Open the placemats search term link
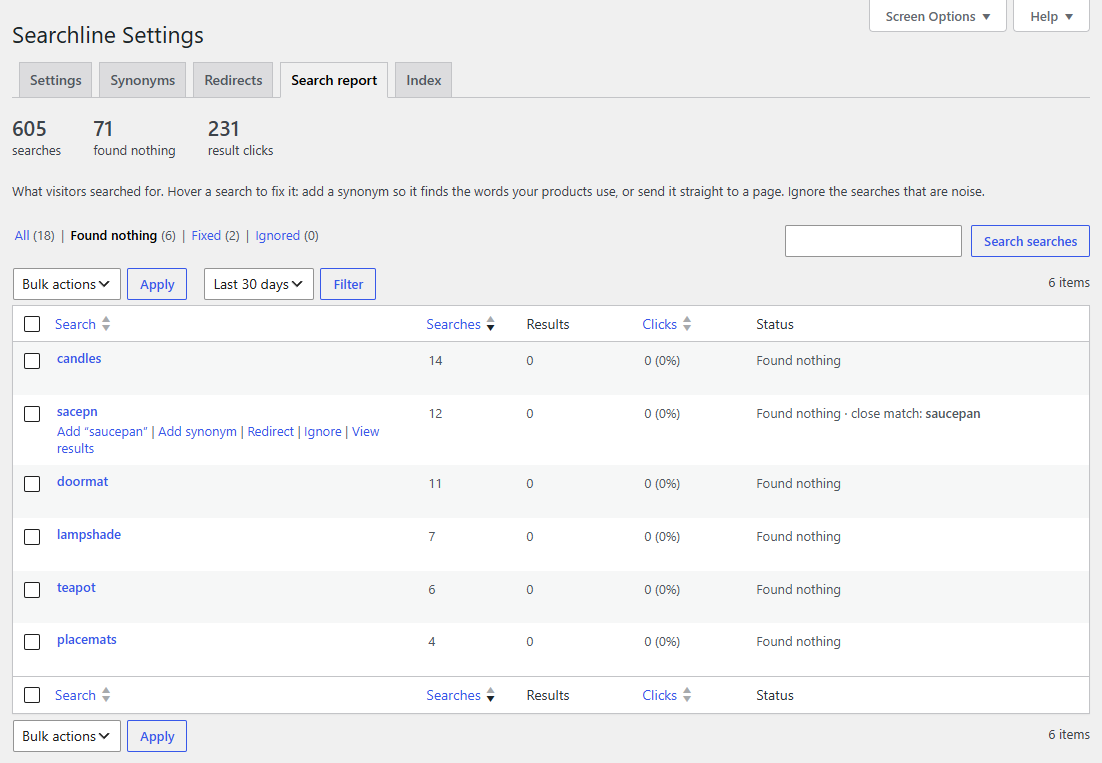 (x=86, y=639)
